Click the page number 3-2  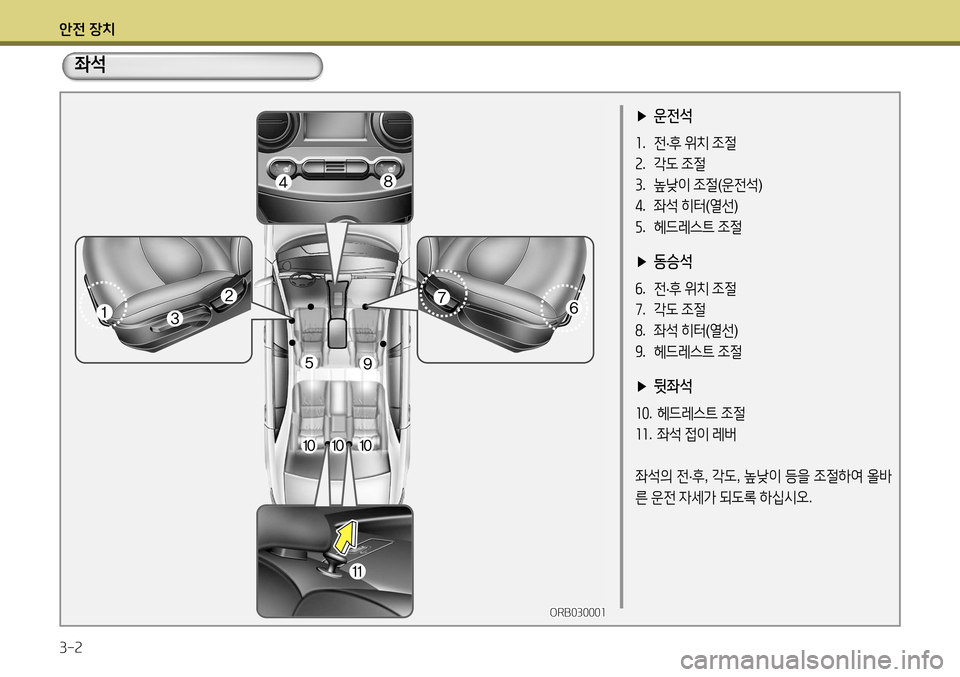[70, 648]
